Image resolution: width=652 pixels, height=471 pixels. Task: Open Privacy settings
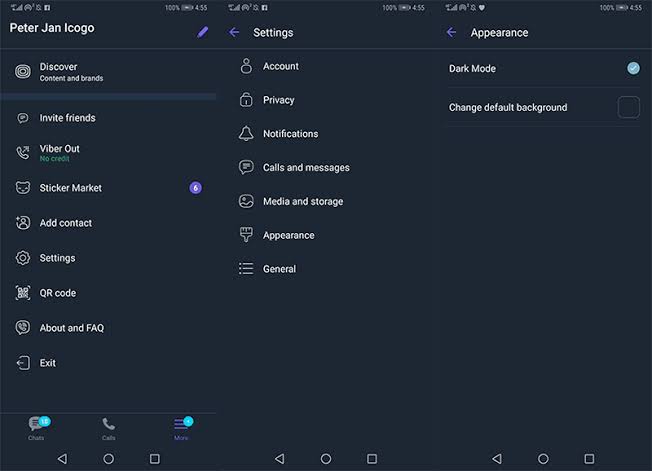(279, 100)
